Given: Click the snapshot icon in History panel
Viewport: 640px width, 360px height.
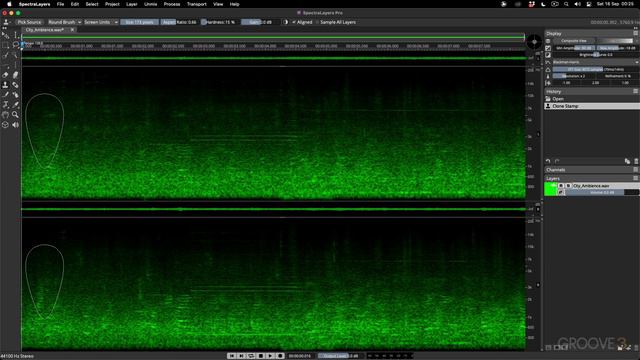Looking at the screenshot, I should pyautogui.click(x=627, y=161).
